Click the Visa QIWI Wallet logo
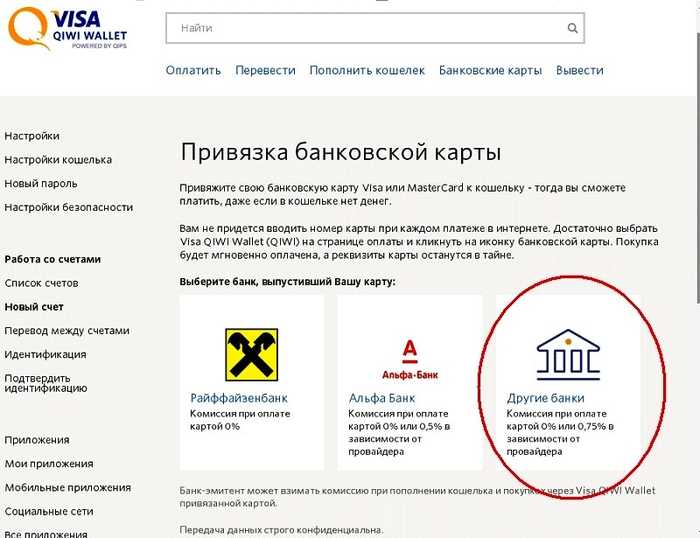The height and width of the screenshot is (538, 700). (68, 29)
